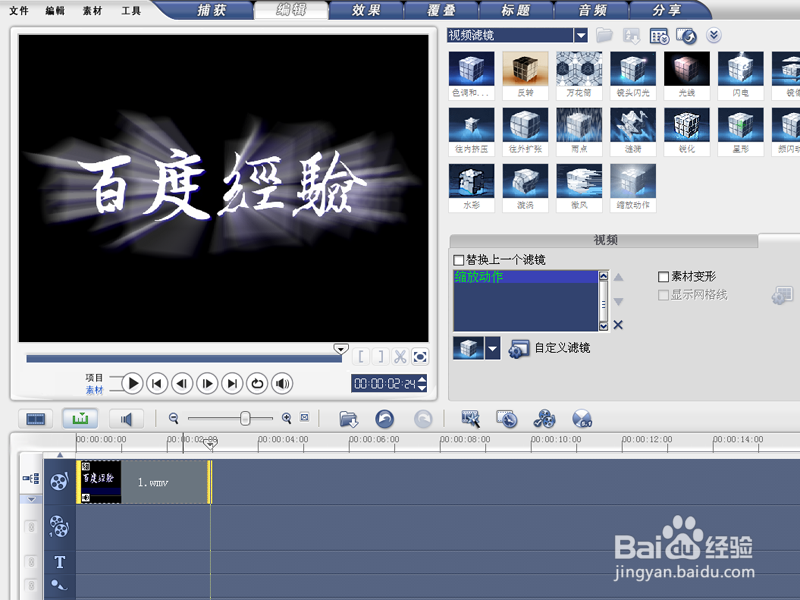Delete the applied filter with X icon
Image resolution: width=800 pixels, height=600 pixels.
click(x=618, y=324)
